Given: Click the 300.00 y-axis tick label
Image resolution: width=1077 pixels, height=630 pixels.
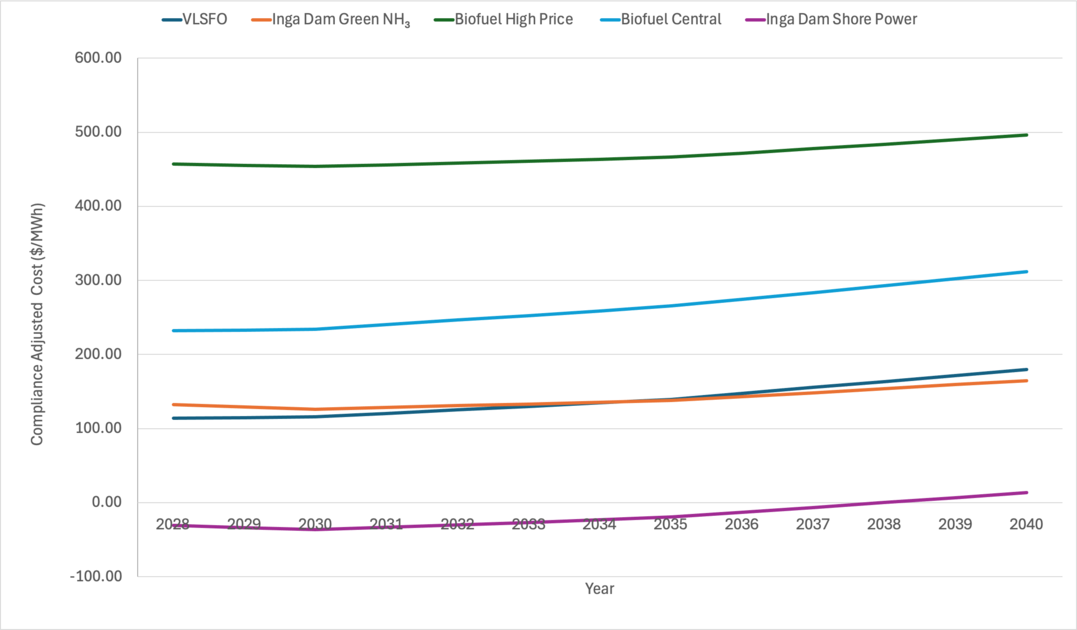Looking at the screenshot, I should (x=98, y=280).
